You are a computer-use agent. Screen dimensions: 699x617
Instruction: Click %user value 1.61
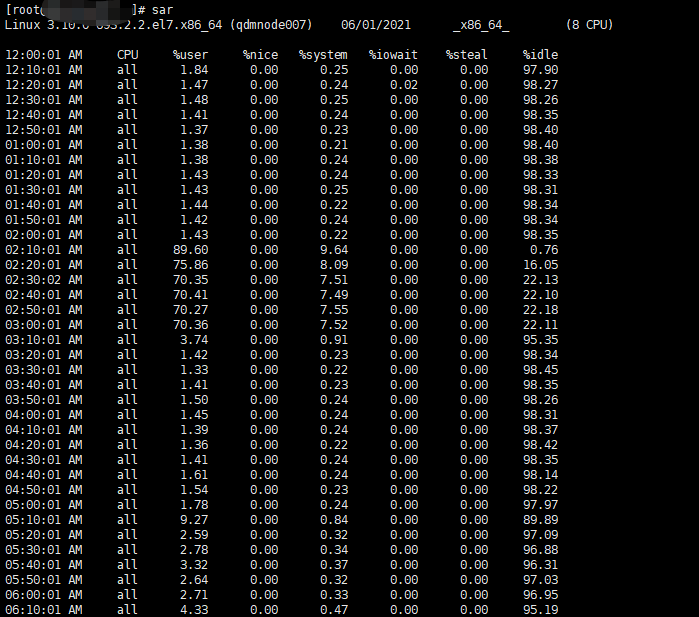click(194, 475)
